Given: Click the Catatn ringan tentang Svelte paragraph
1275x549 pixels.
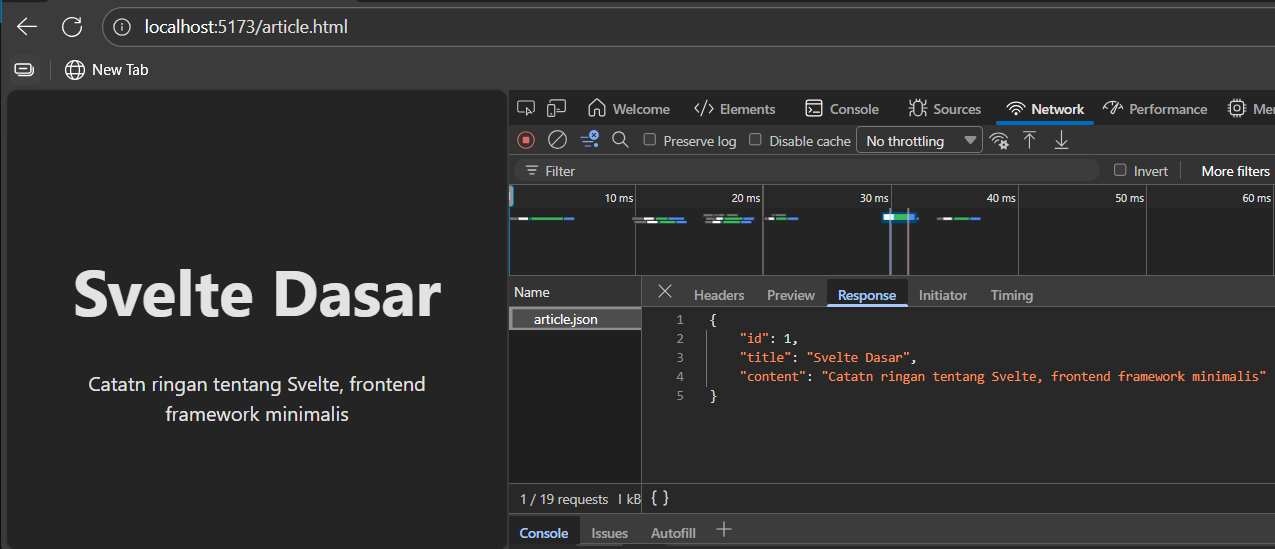Looking at the screenshot, I should [257, 399].
